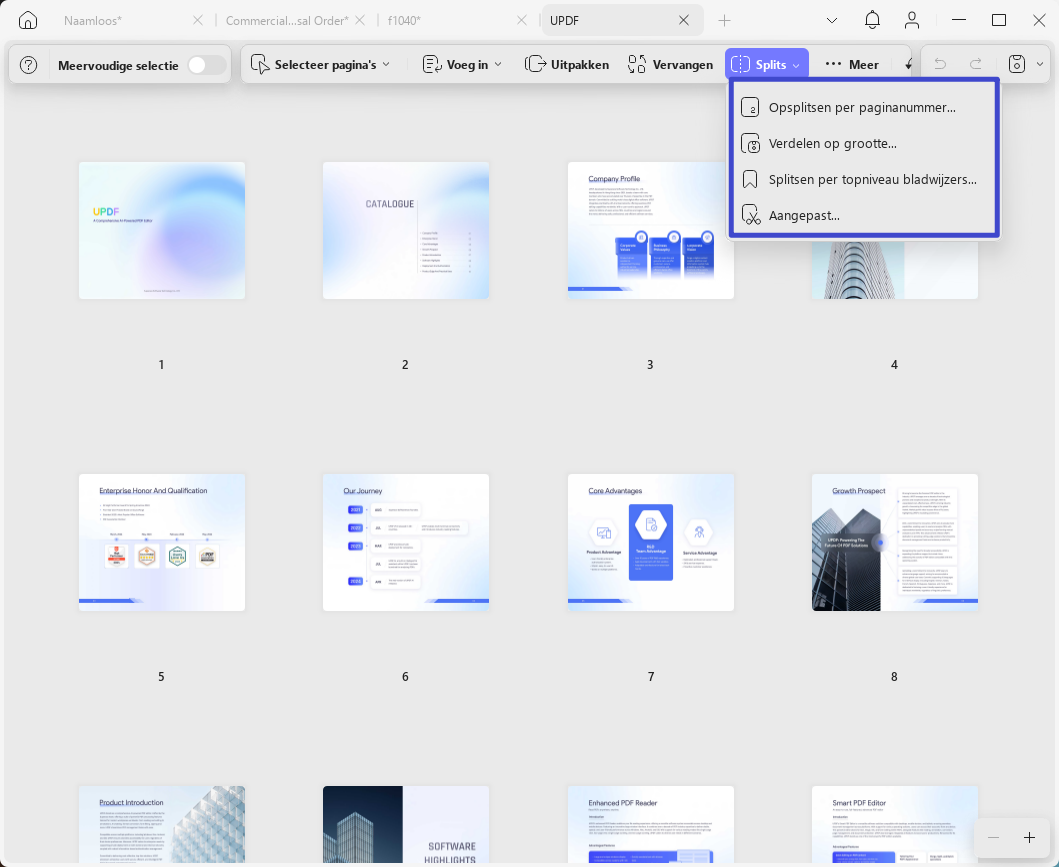1059x867 pixels.
Task: Go to the Home icon
Action: tap(28, 20)
